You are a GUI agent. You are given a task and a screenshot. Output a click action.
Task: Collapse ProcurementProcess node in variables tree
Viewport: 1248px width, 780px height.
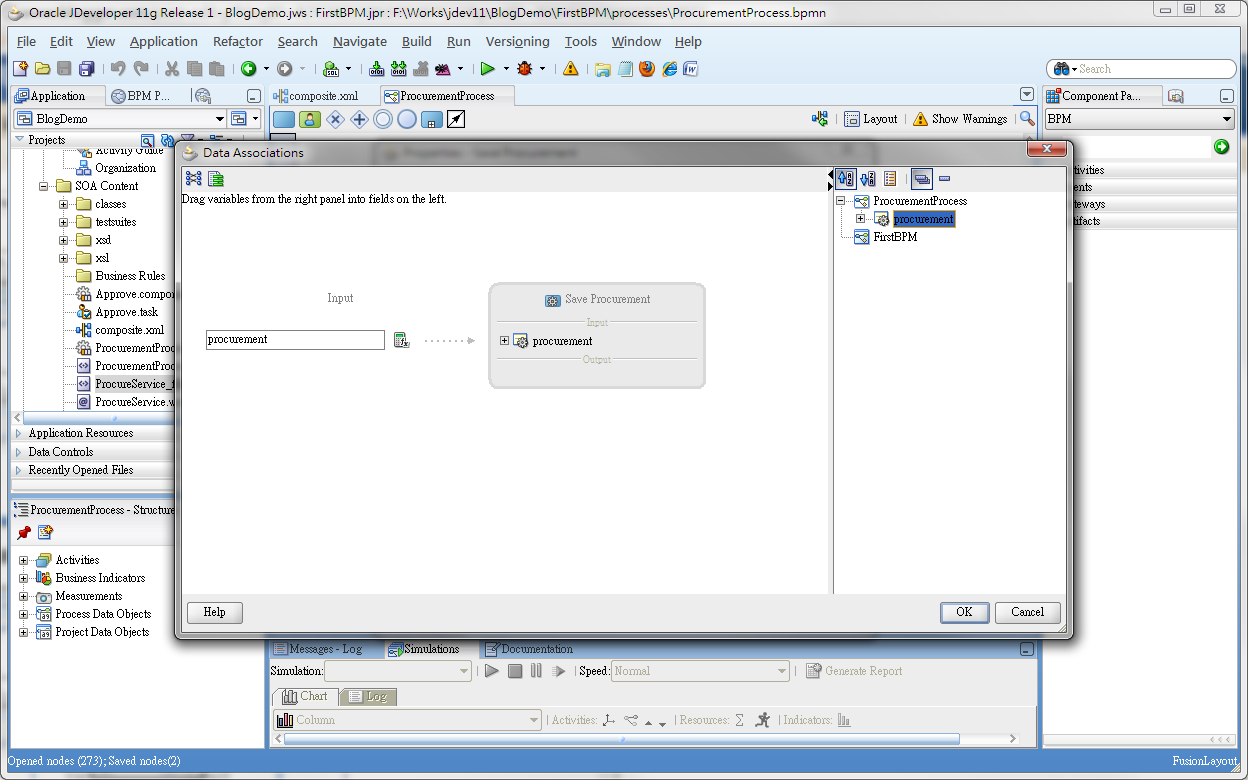coord(840,201)
